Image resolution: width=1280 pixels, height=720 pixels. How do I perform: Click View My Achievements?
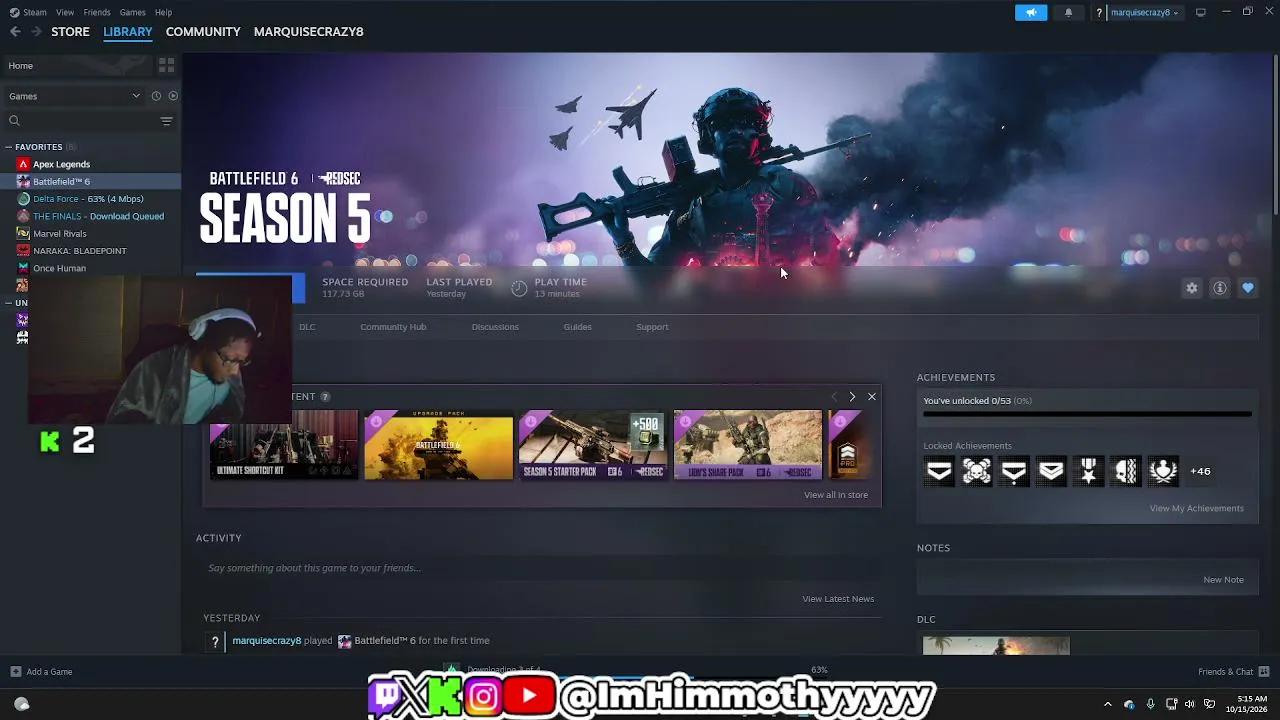(1197, 508)
